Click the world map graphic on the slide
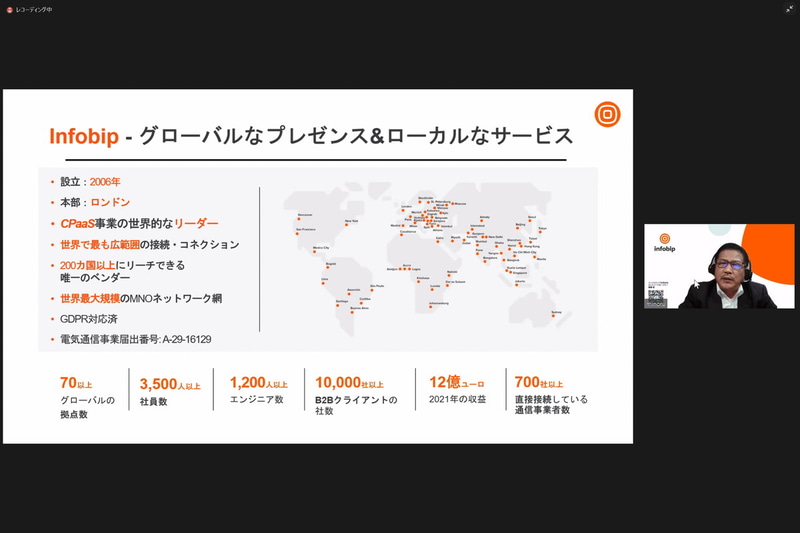This screenshot has height=533, width=800. point(428,258)
